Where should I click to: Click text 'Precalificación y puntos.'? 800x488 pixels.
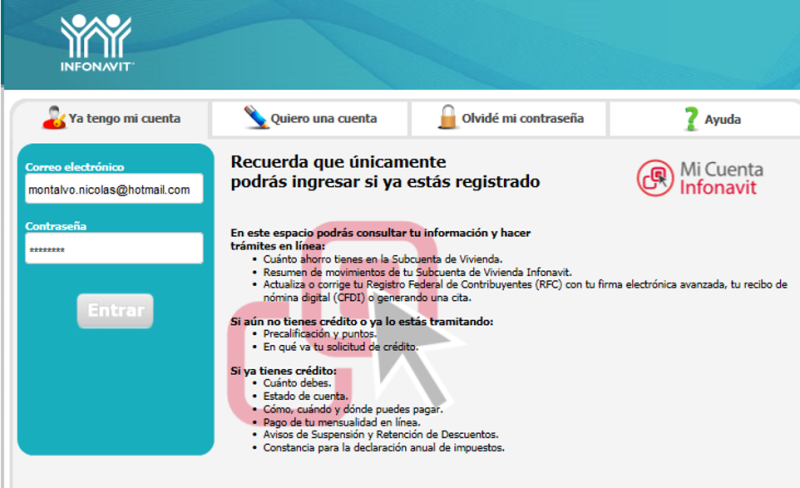[x=320, y=334]
